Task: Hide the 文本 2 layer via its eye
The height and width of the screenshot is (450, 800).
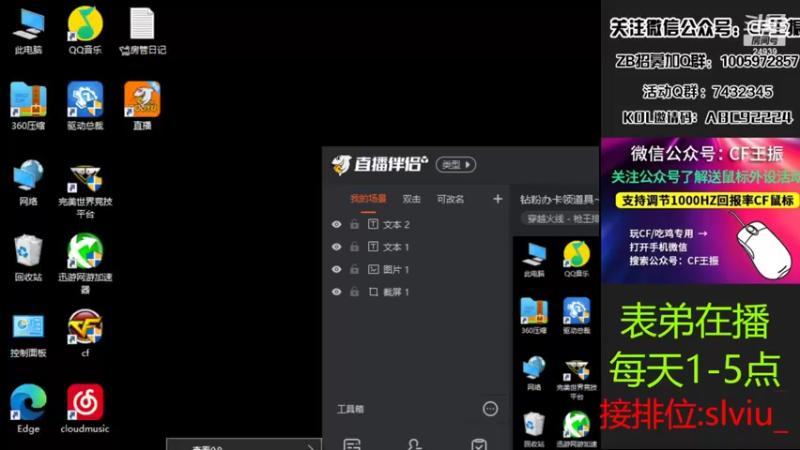Action: 336,224
